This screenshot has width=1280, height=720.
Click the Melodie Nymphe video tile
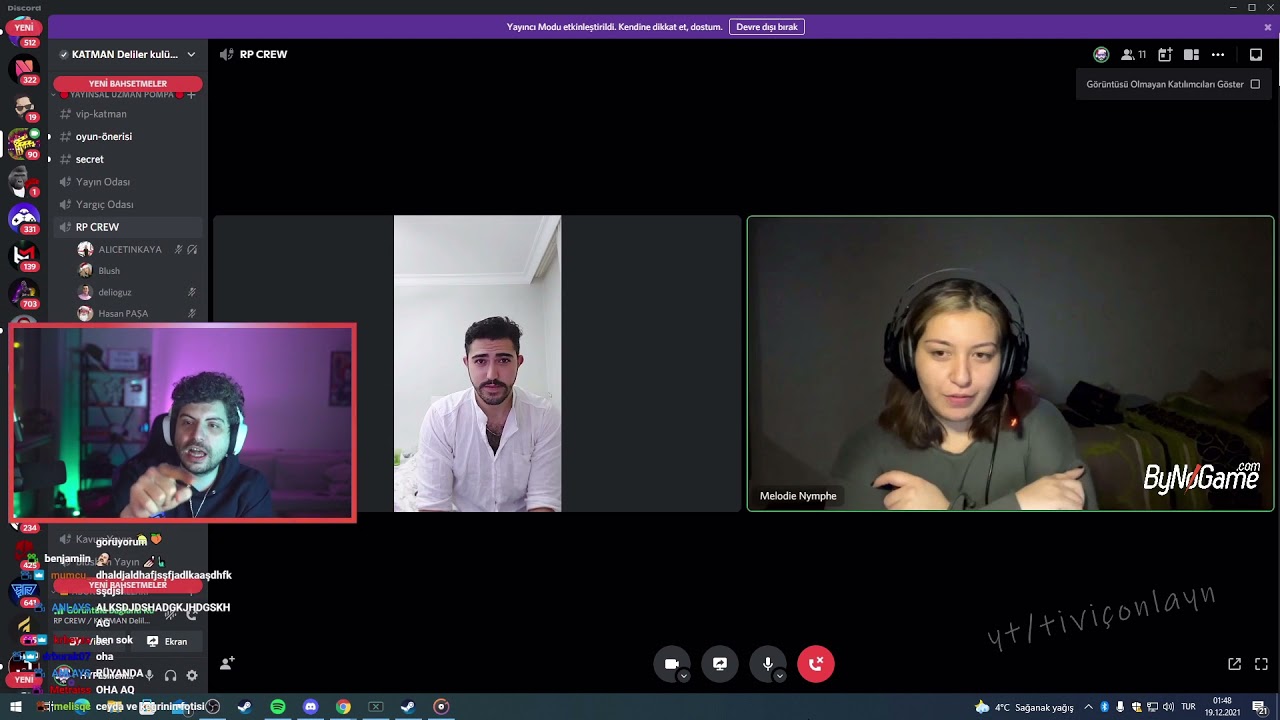point(1010,364)
